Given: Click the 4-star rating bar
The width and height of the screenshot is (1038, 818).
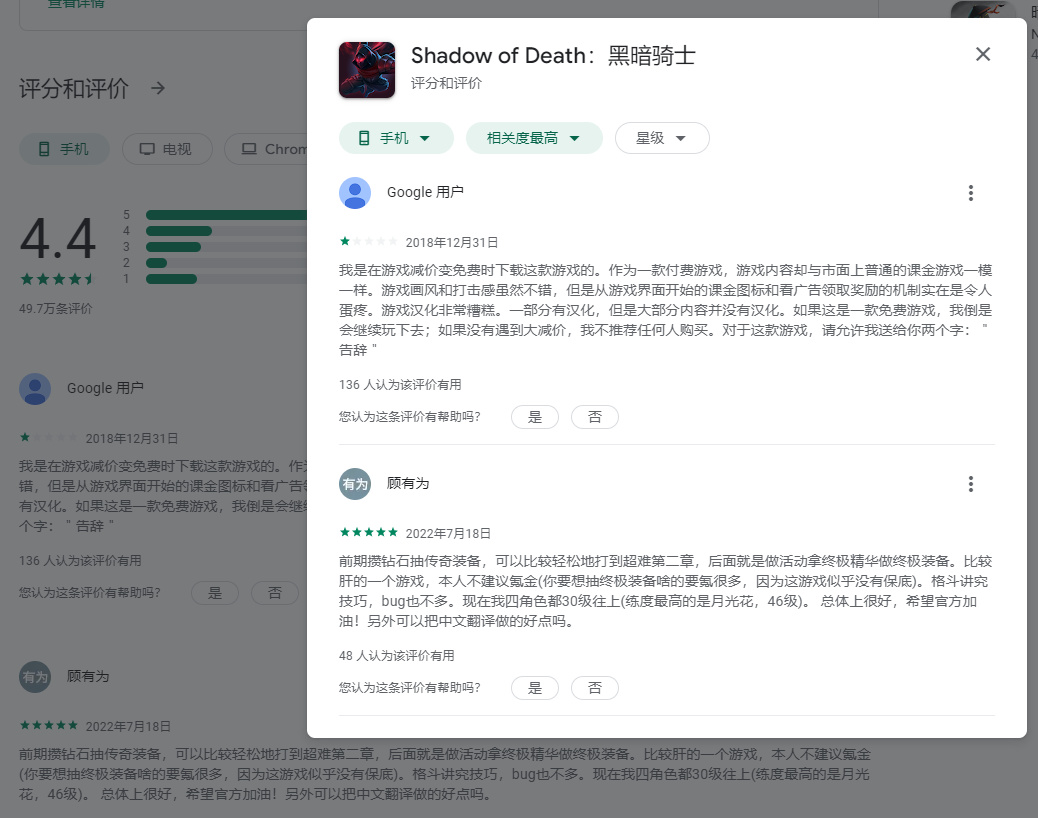Looking at the screenshot, I should (226, 231).
